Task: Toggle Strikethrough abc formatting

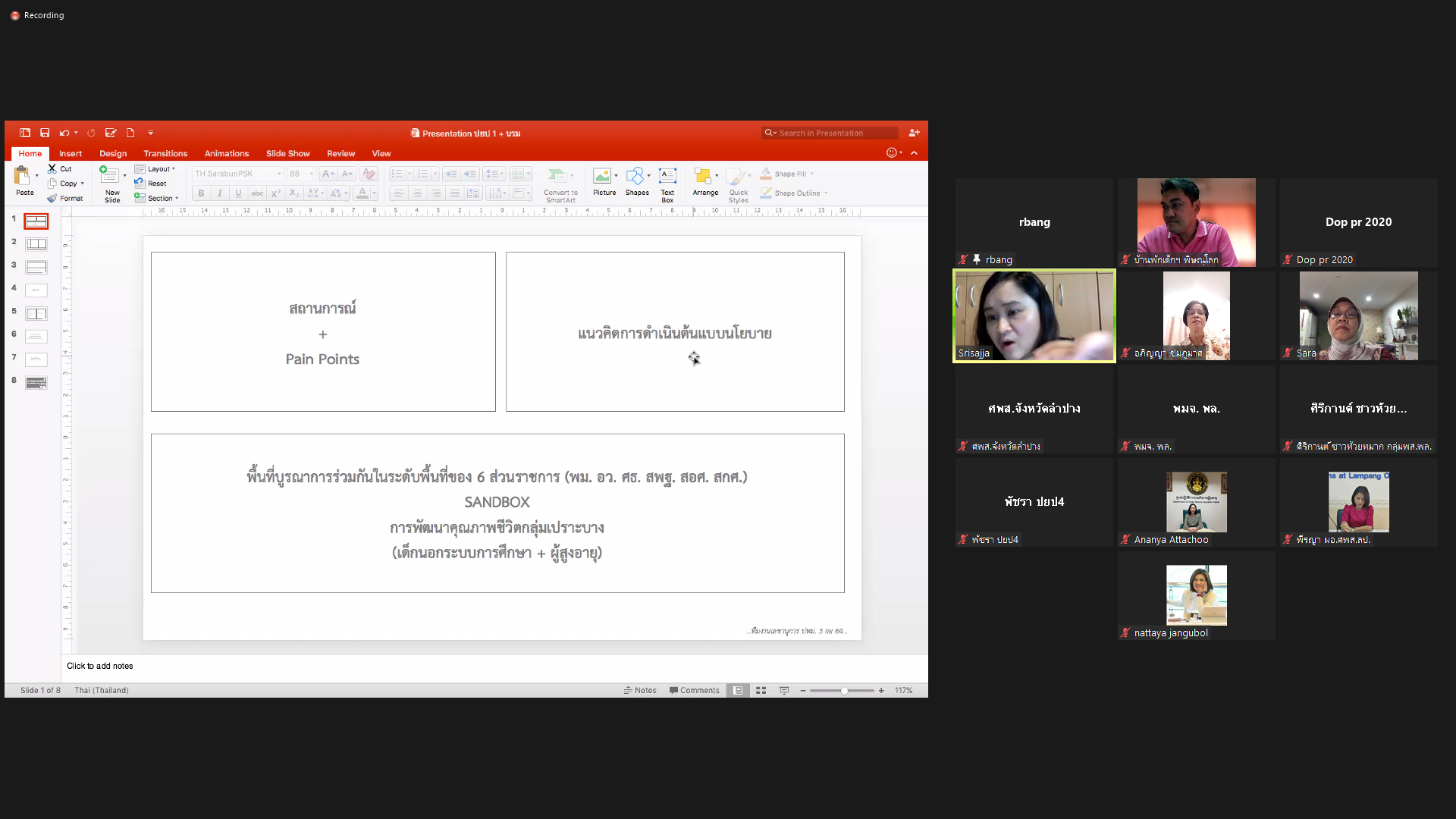Action: click(x=257, y=193)
